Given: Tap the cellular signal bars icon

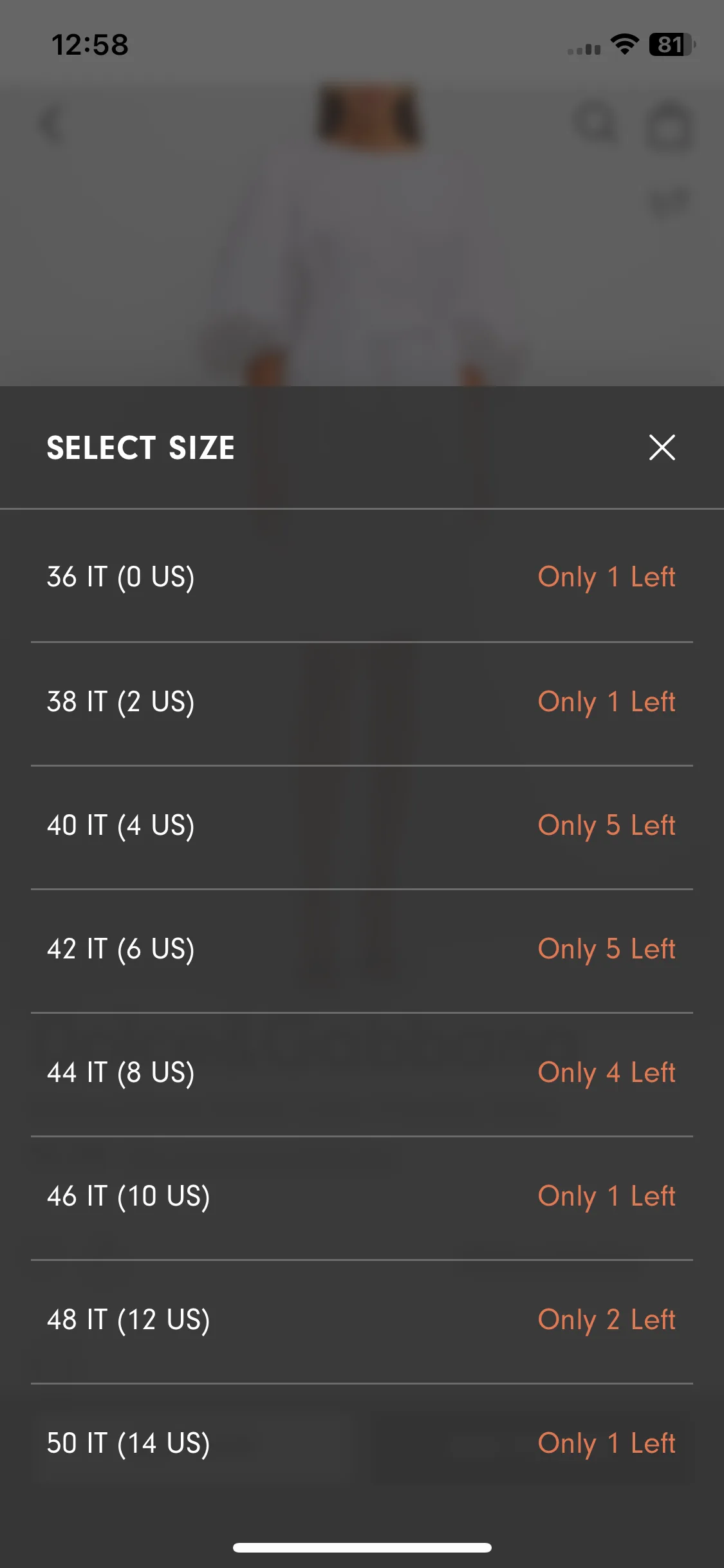Looking at the screenshot, I should pyautogui.click(x=584, y=48).
